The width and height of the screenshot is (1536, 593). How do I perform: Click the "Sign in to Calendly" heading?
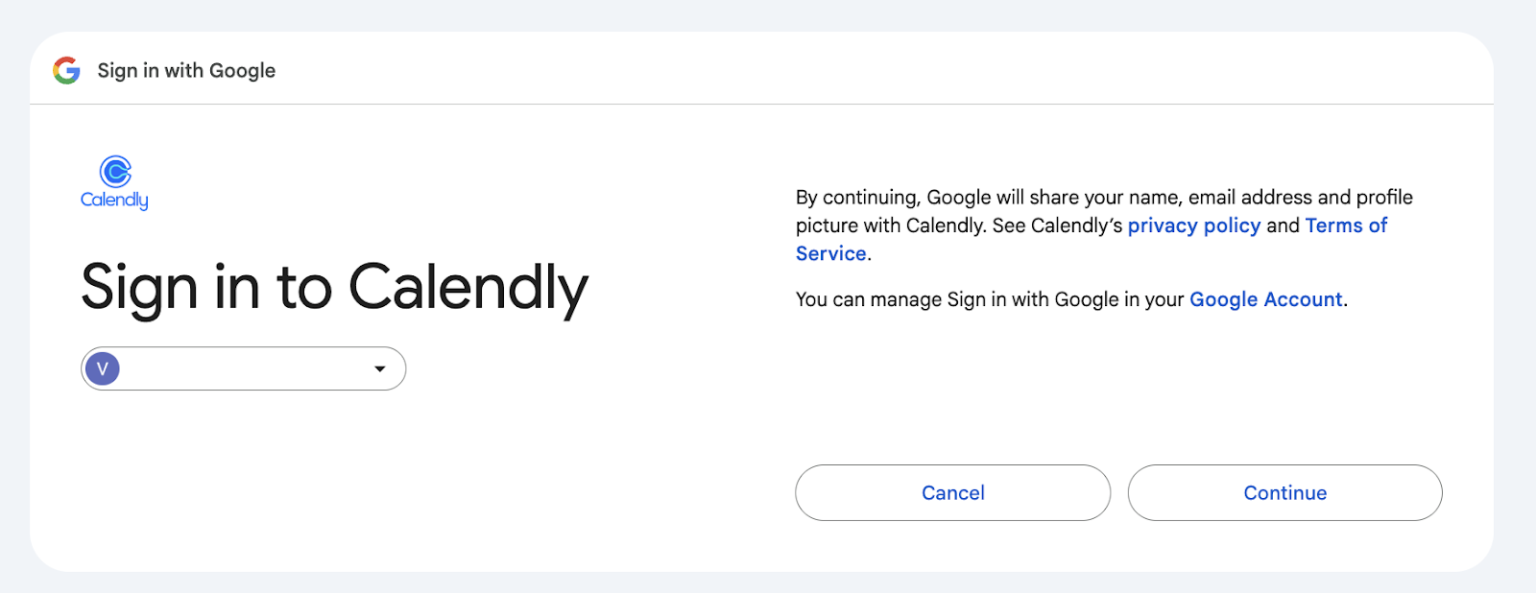point(334,288)
